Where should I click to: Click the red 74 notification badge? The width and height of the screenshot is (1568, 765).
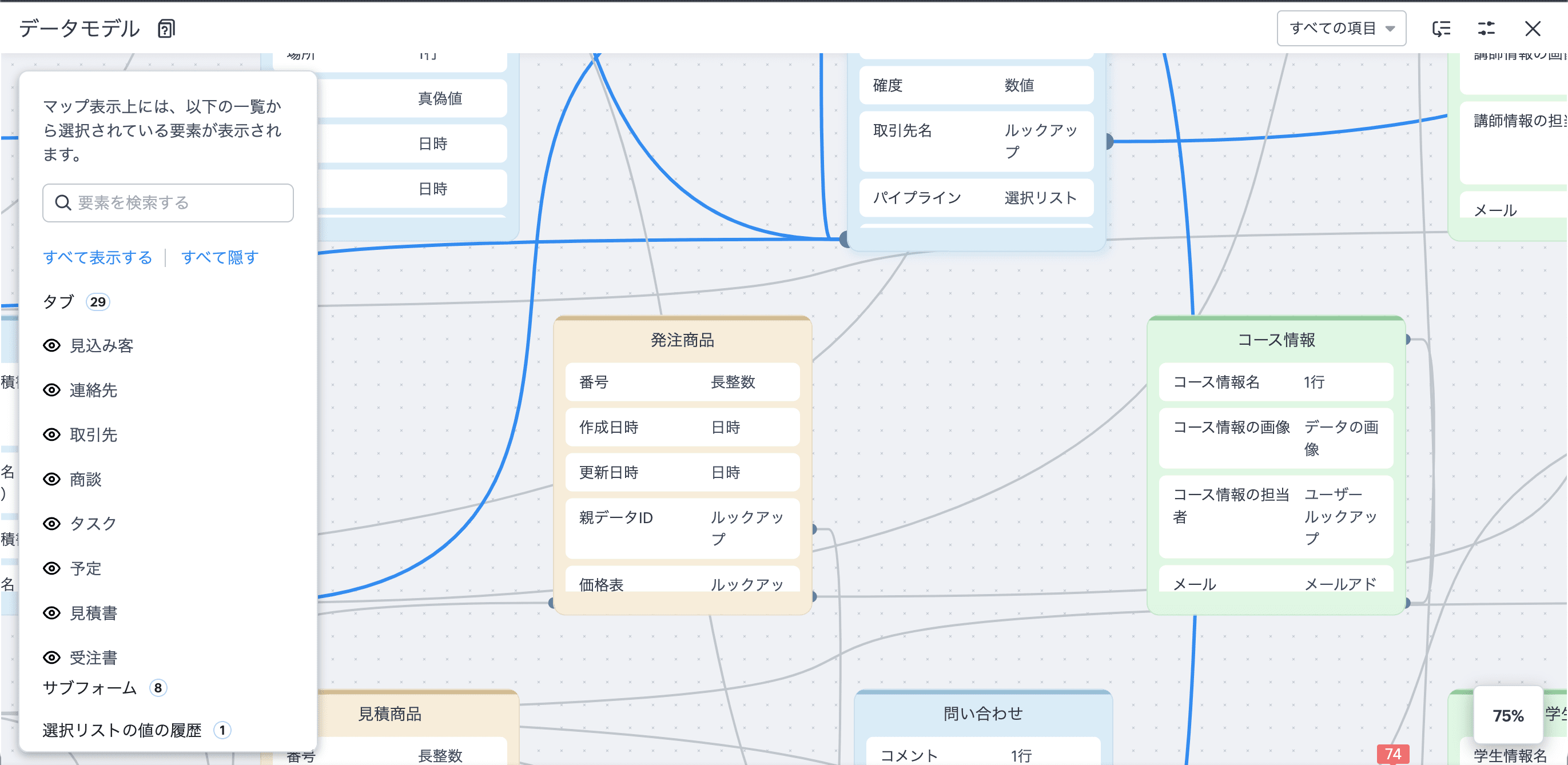point(1392,755)
